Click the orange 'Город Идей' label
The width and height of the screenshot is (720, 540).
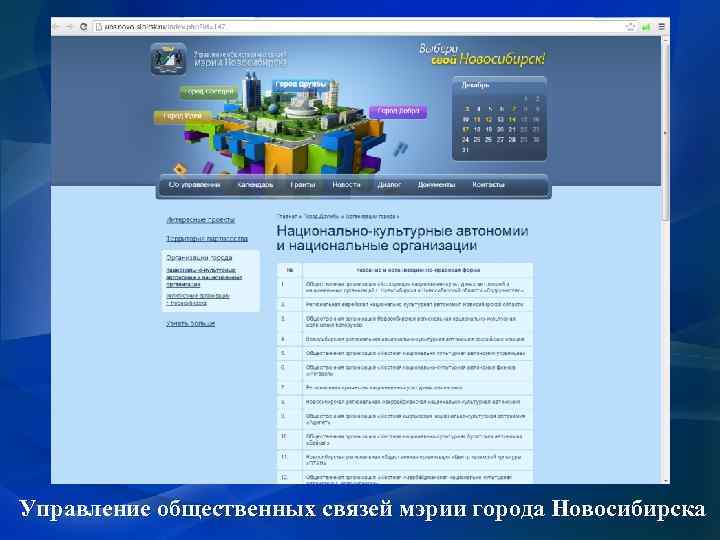[x=183, y=117]
